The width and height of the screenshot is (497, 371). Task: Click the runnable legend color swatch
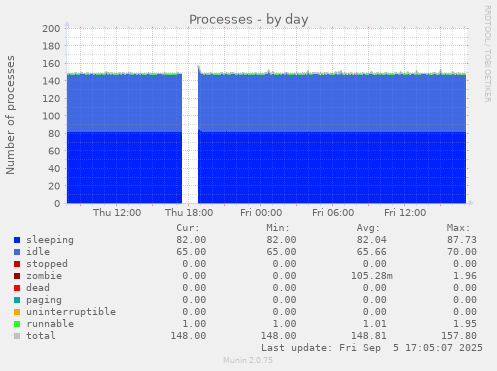pos(17,324)
